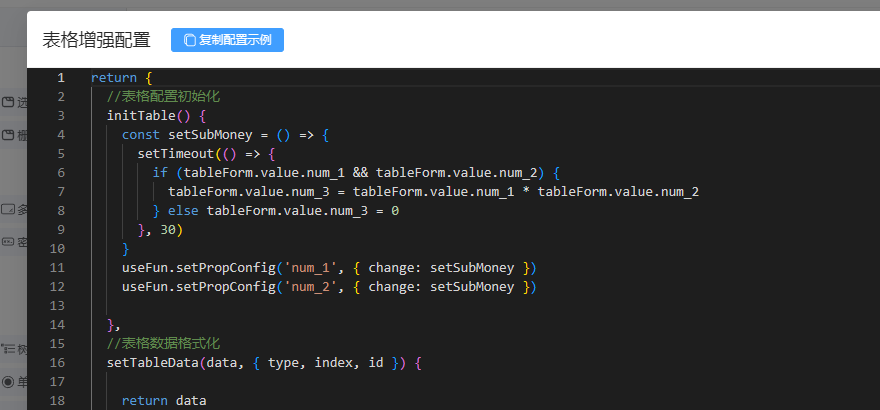The width and height of the screenshot is (880, 410).
Task: Place cursor on empty line 13
Action: pos(300,305)
